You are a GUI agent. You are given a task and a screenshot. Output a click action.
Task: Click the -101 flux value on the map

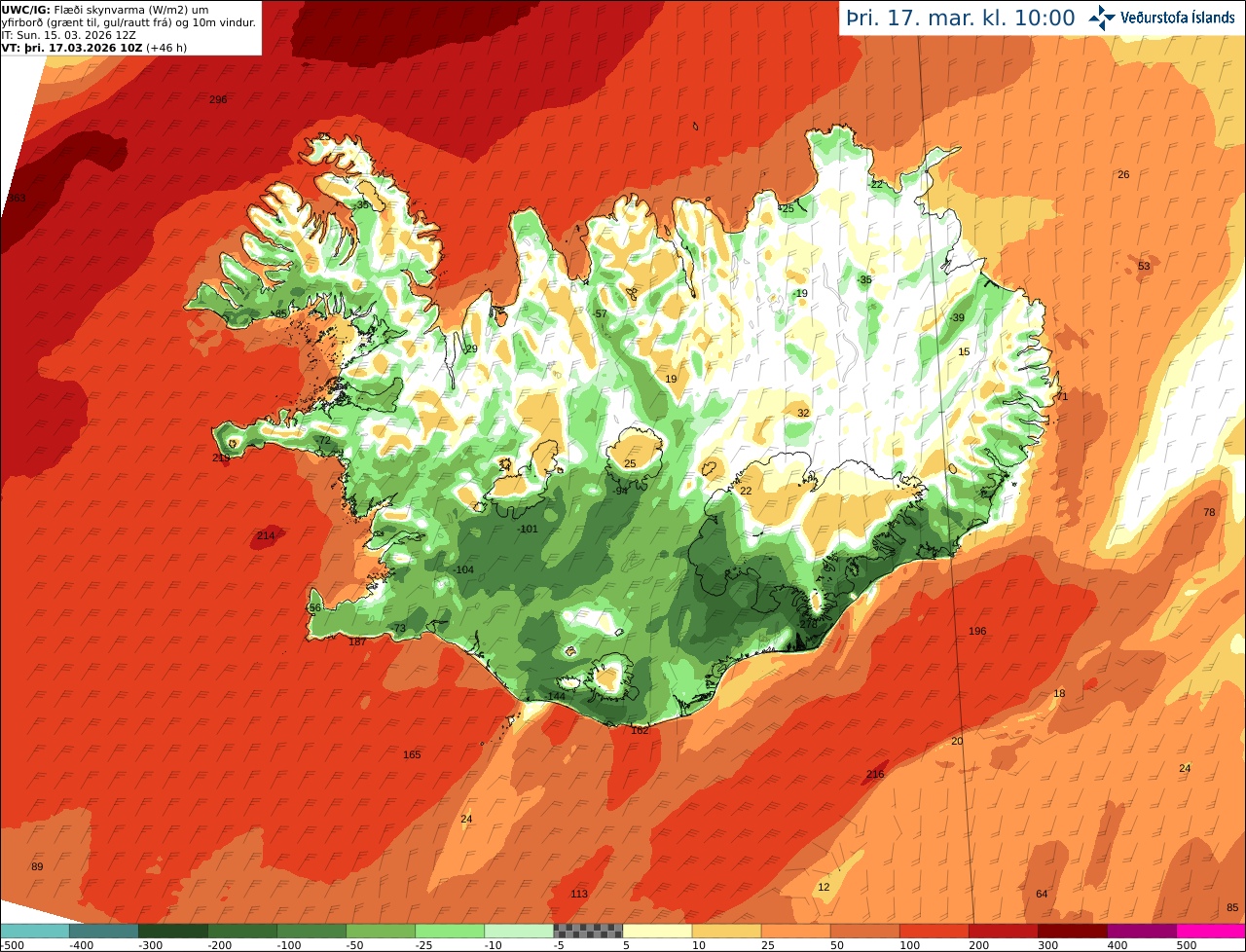coord(528,529)
